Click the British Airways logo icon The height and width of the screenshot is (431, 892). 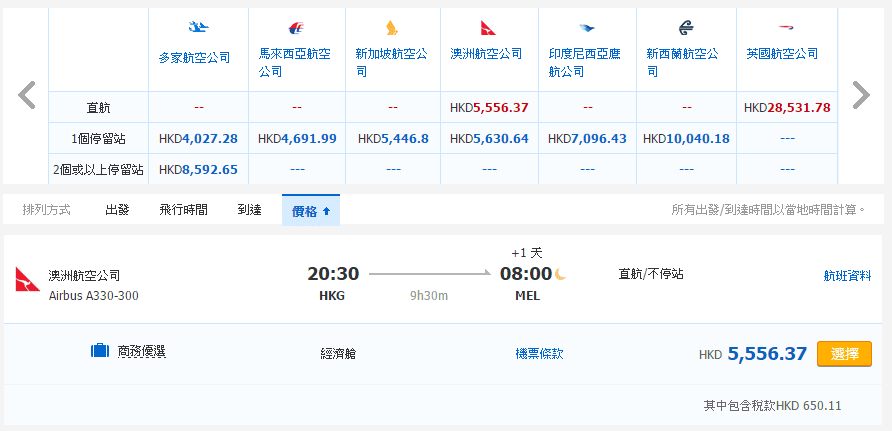782,28
